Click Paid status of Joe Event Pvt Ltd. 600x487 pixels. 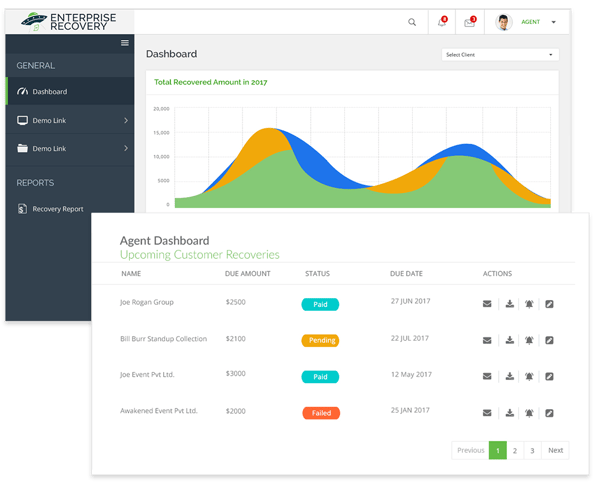pos(320,377)
